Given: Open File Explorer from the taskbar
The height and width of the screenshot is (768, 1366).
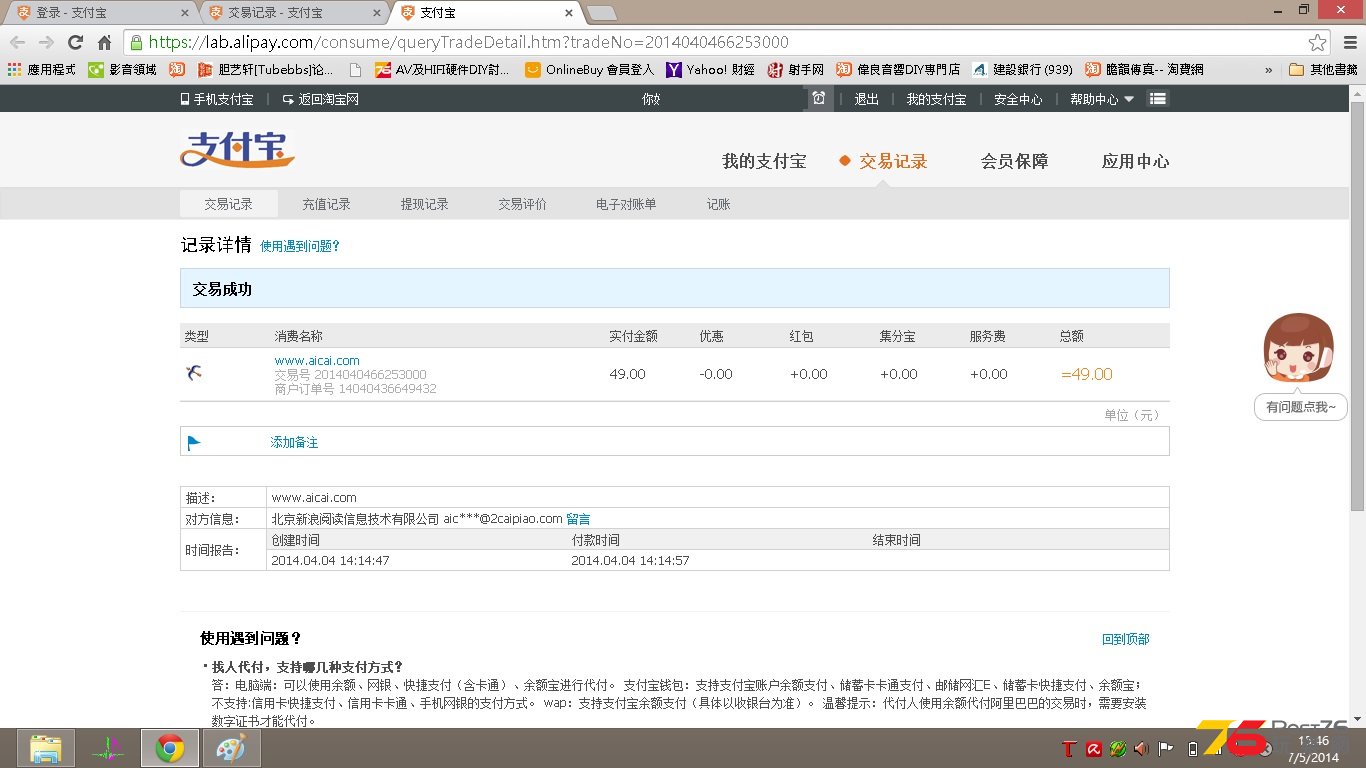Looking at the screenshot, I should [x=46, y=748].
